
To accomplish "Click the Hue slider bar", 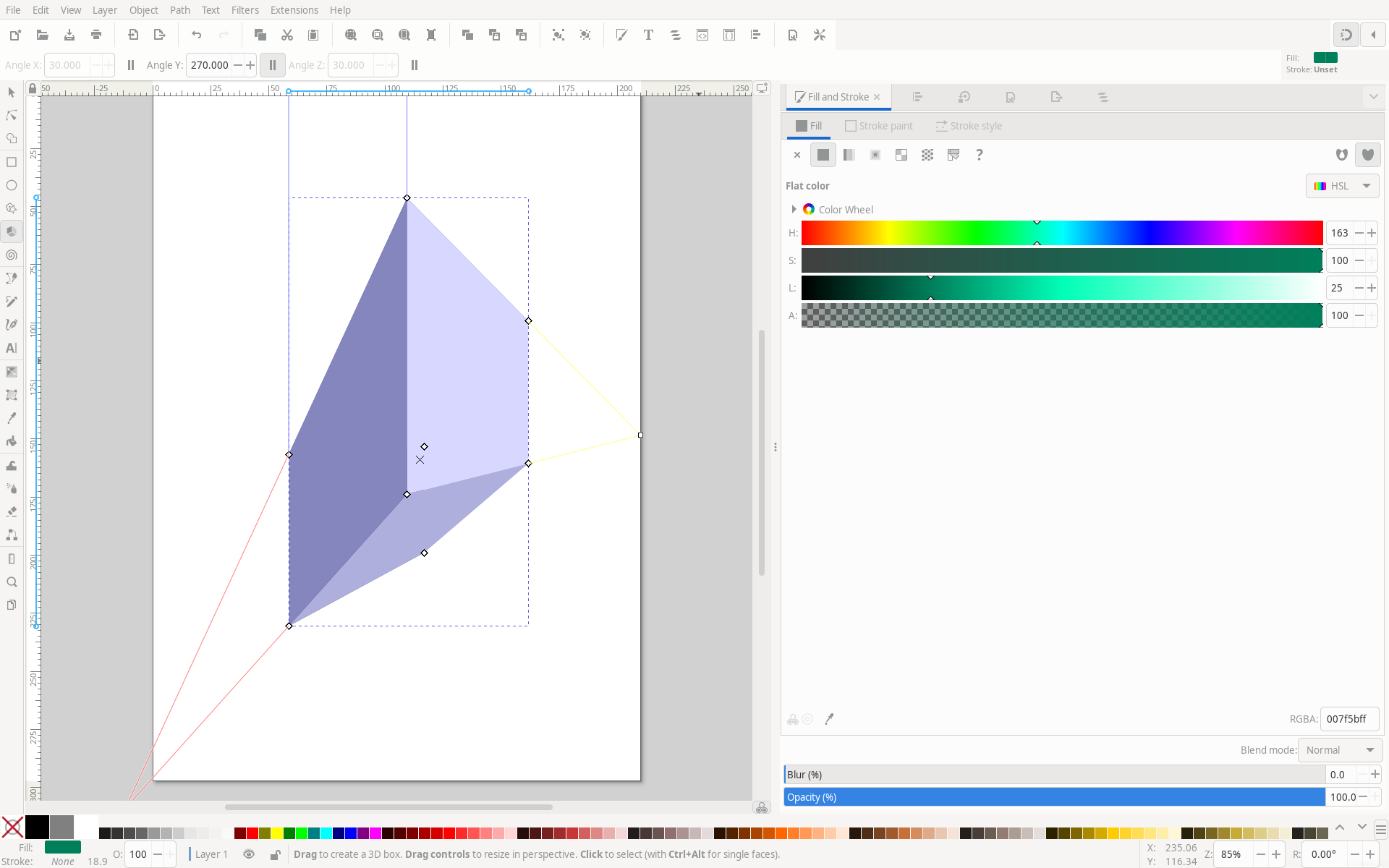I will [x=1061, y=233].
